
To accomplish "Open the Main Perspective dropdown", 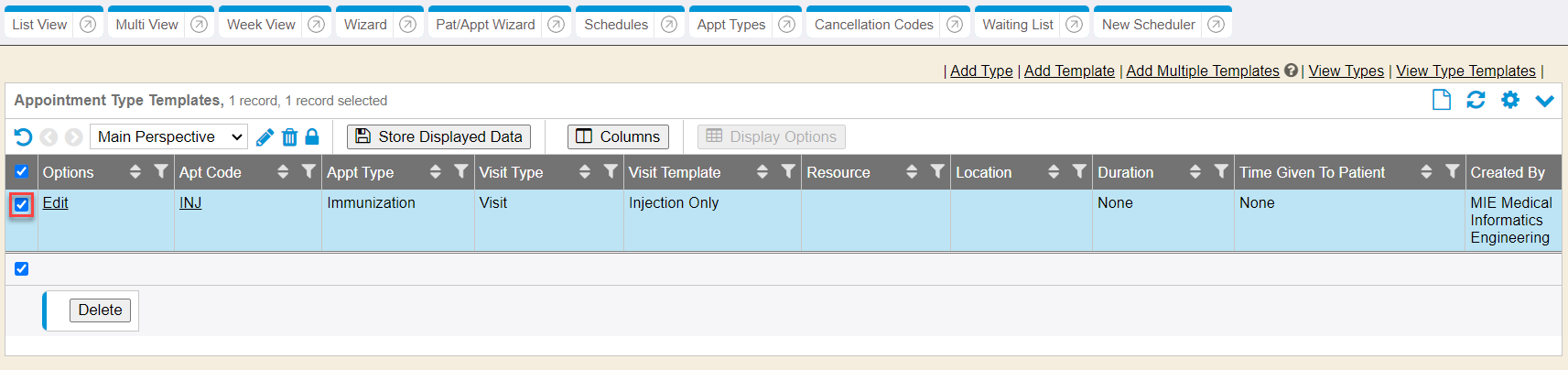I will point(168,136).
